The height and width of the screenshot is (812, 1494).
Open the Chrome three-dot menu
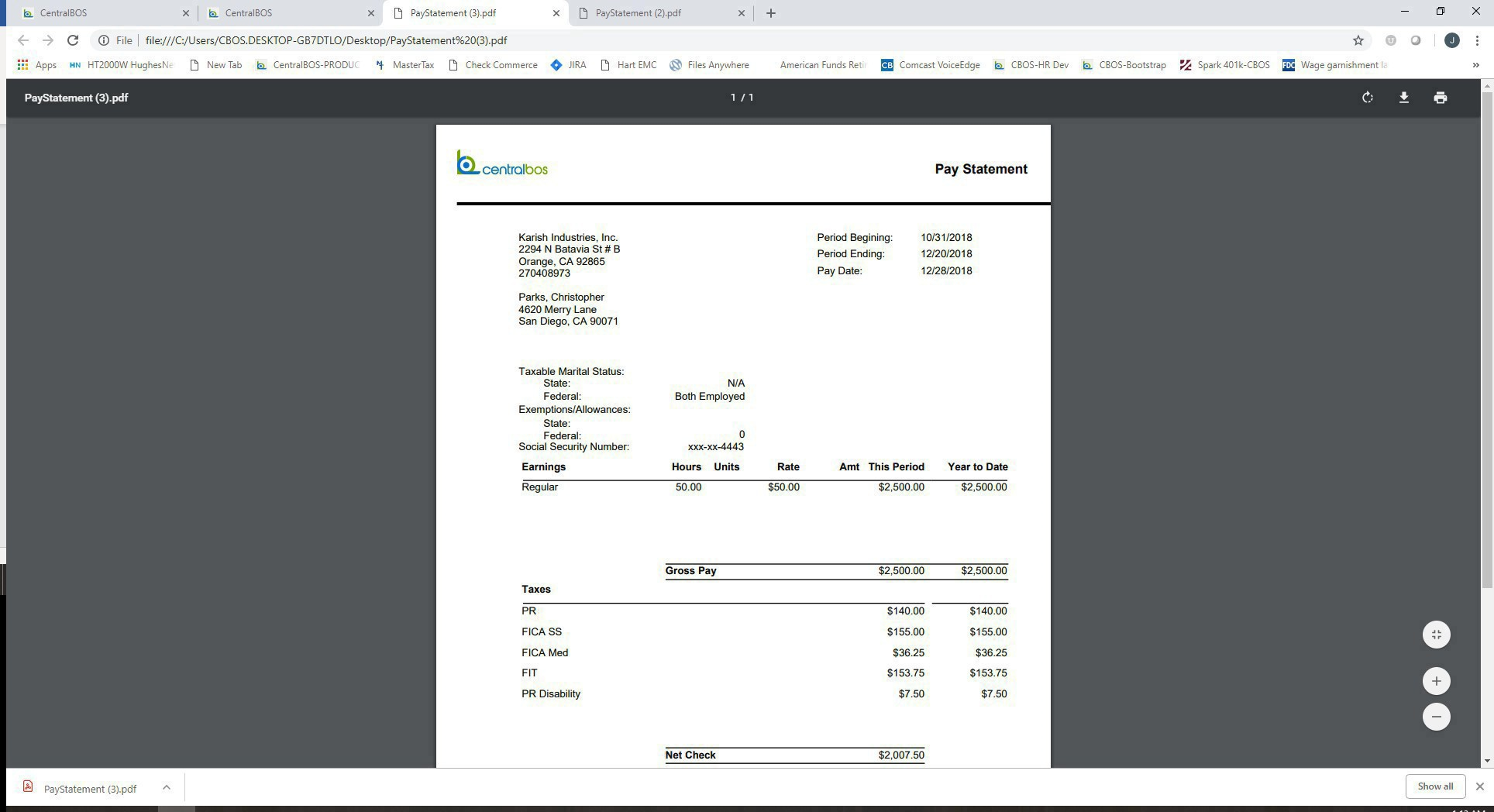point(1477,40)
